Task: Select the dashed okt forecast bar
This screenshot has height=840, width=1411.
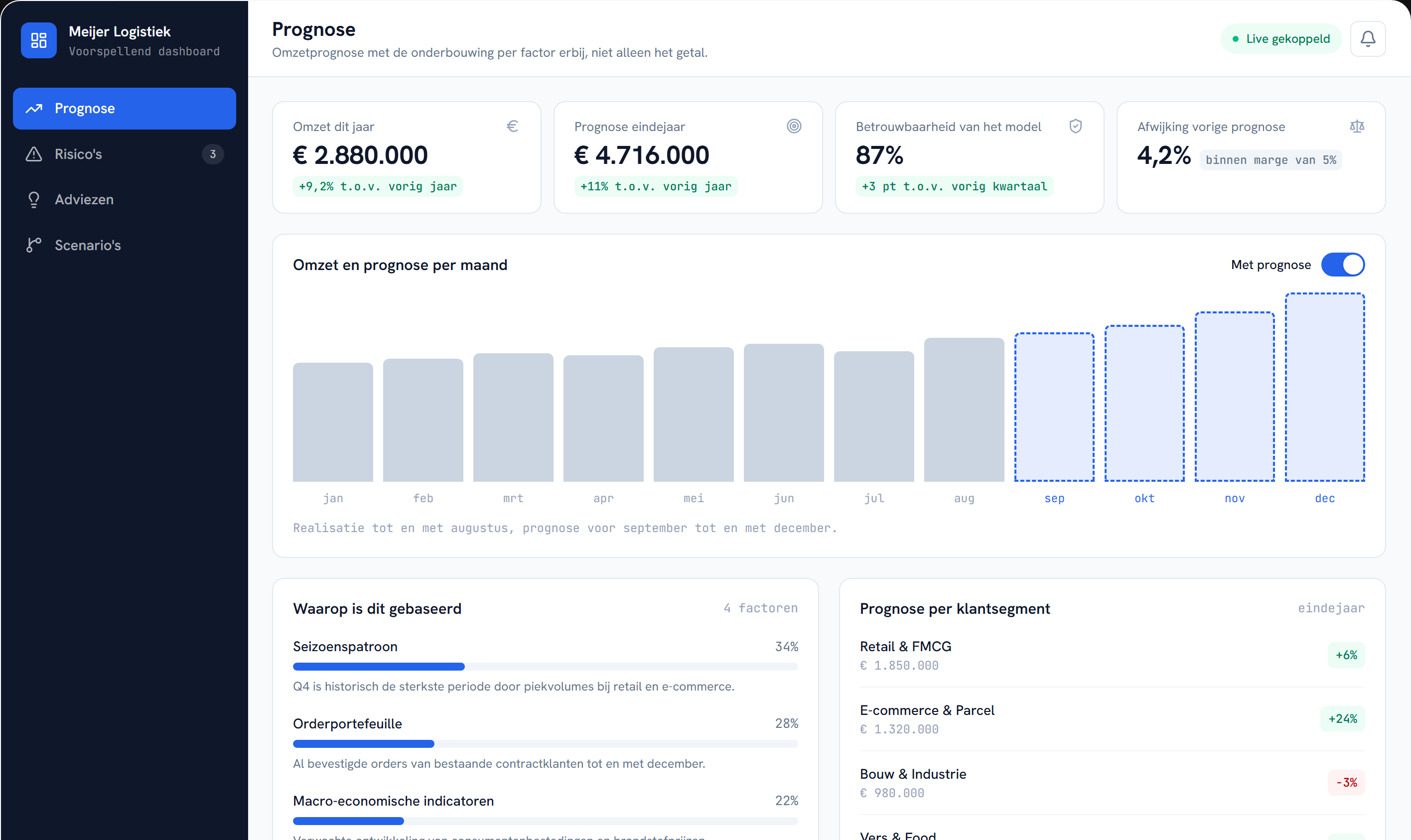Action: coord(1144,404)
